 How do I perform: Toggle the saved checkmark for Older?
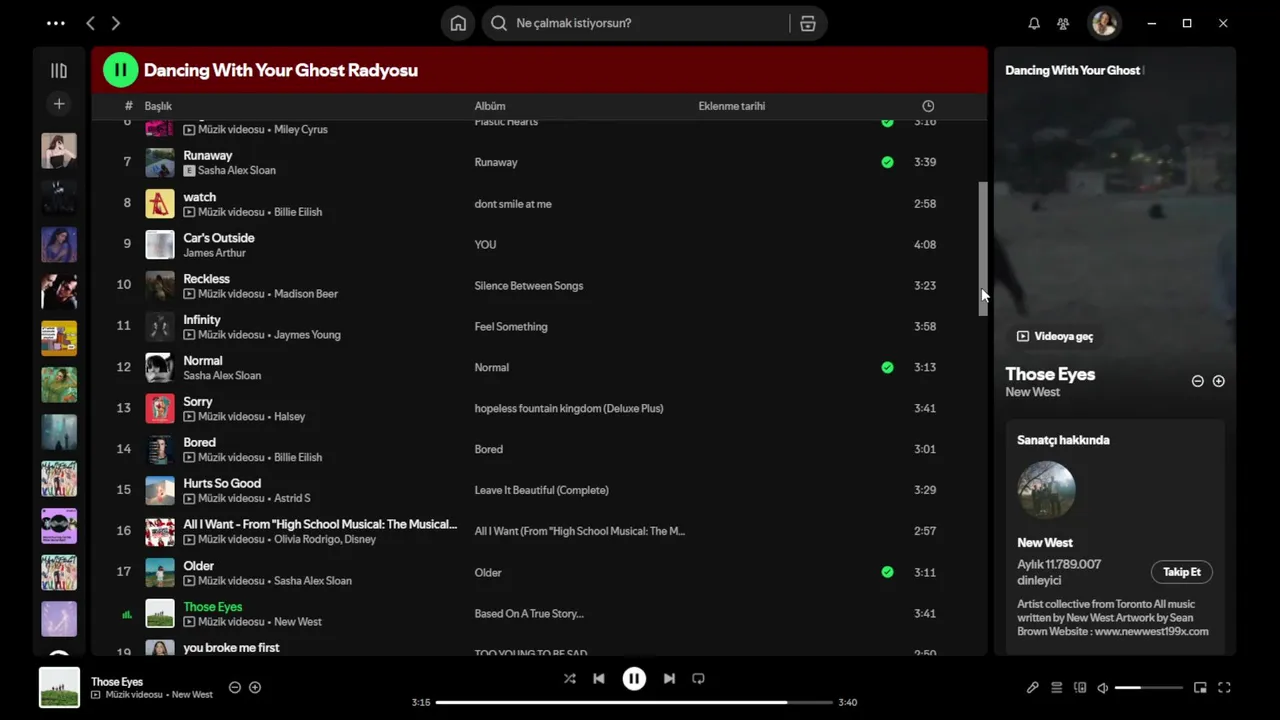pyautogui.click(x=887, y=572)
